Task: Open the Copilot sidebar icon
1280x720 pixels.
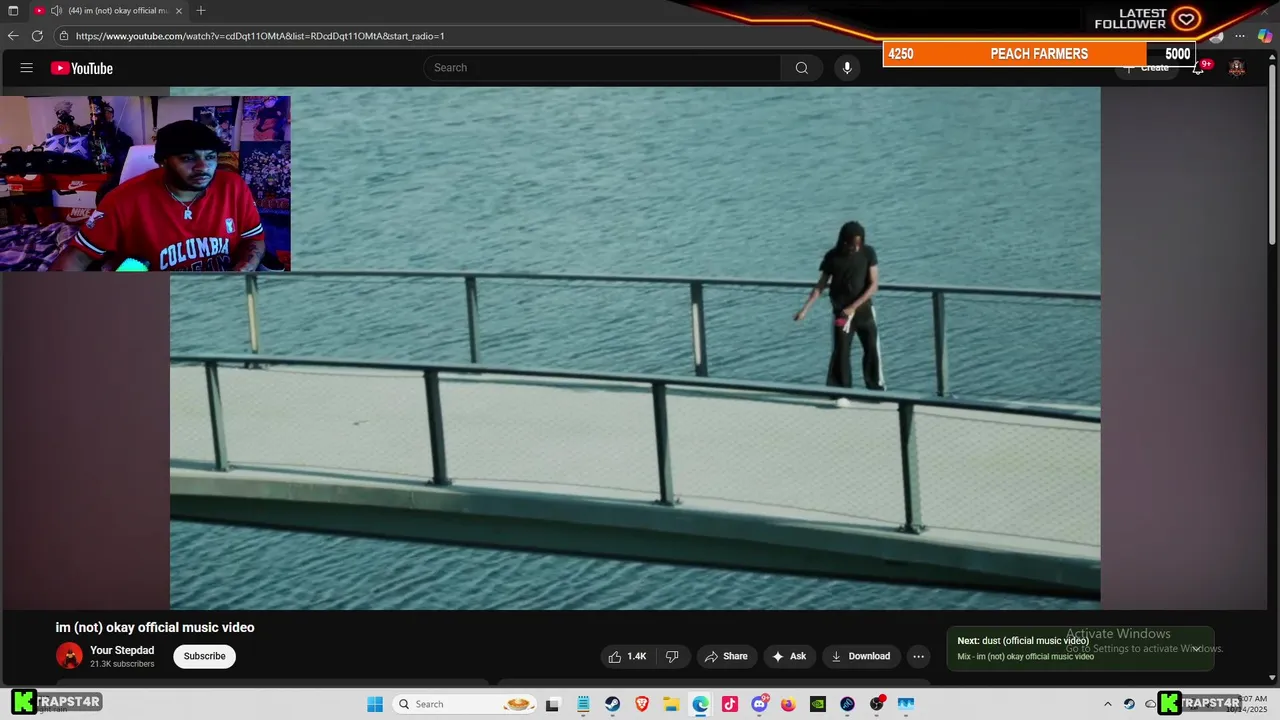Action: [1265, 36]
